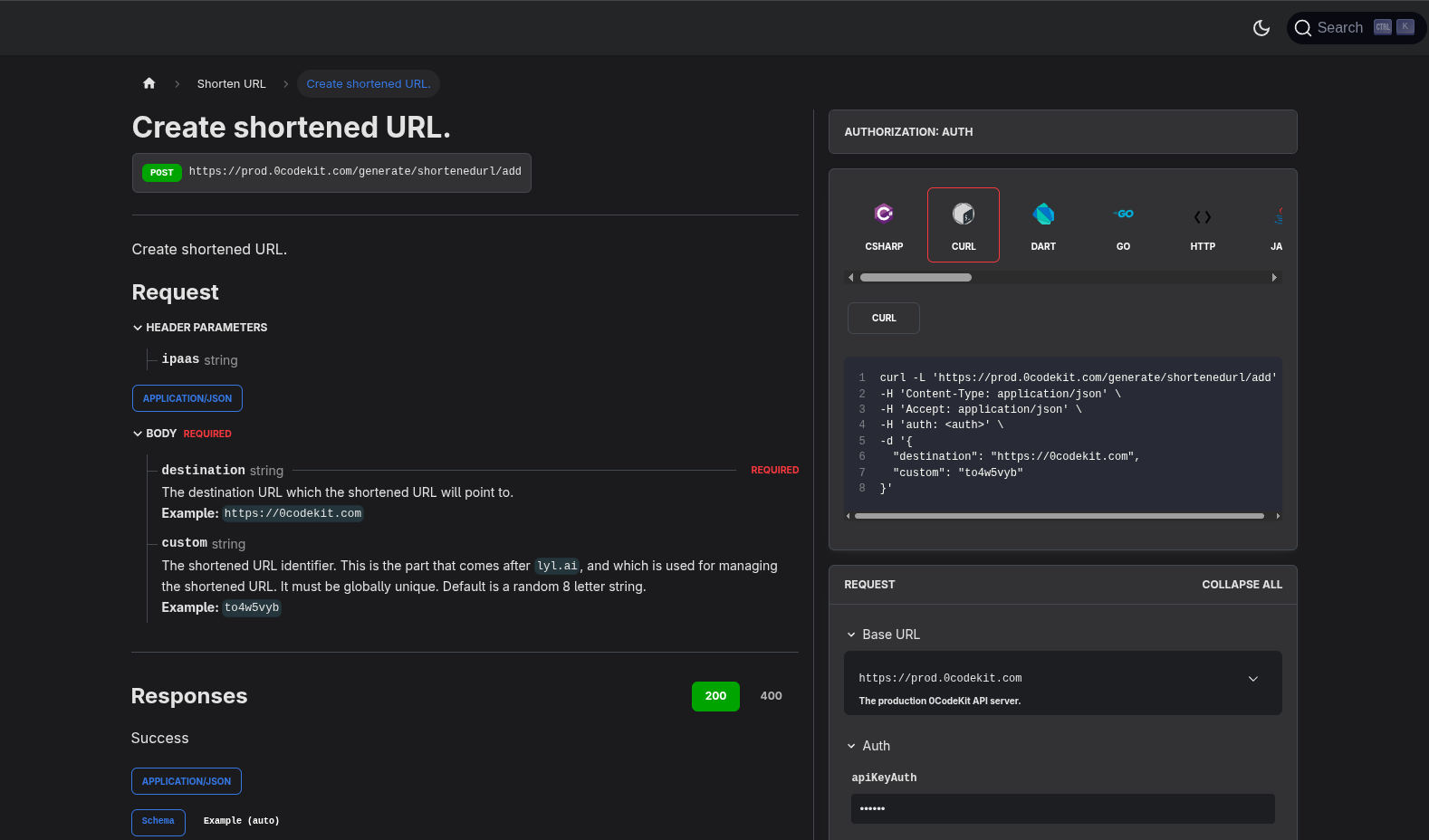1429x840 pixels.
Task: Click example value to4w5vyb
Action: click(x=252, y=607)
